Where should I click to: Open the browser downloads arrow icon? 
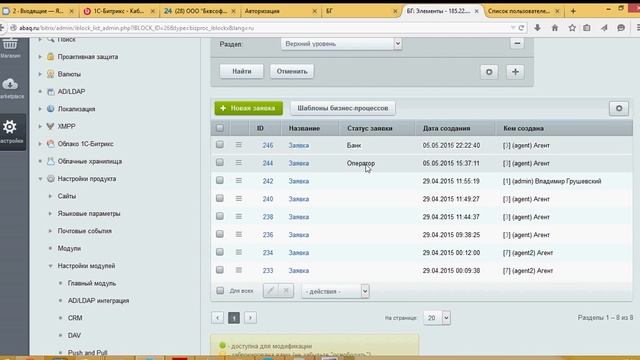(x=537, y=28)
